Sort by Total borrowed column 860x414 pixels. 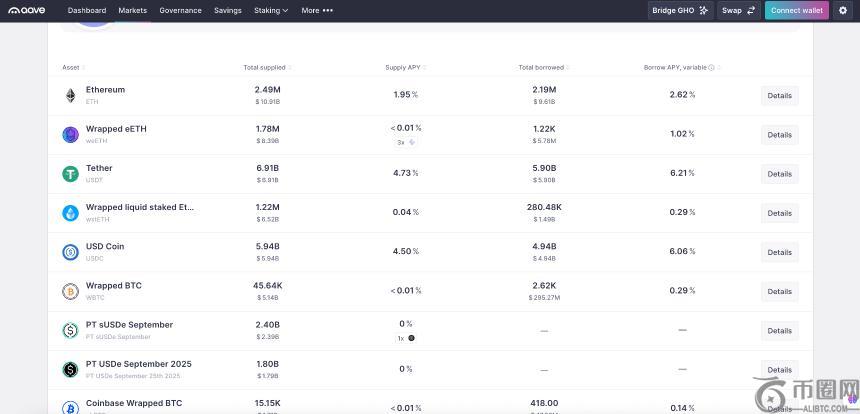542,68
